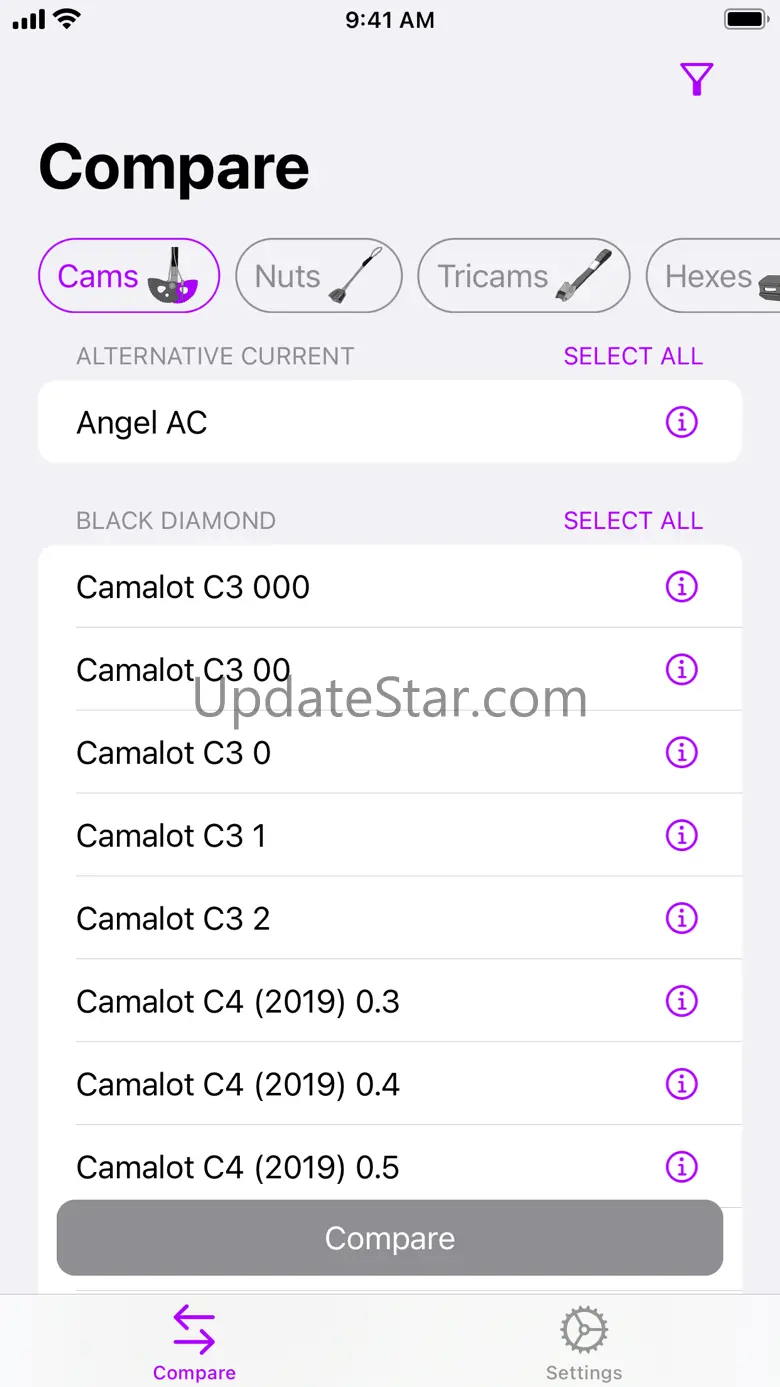This screenshot has height=1387, width=780.
Task: Open info for Camalot C3 00
Action: click(681, 670)
